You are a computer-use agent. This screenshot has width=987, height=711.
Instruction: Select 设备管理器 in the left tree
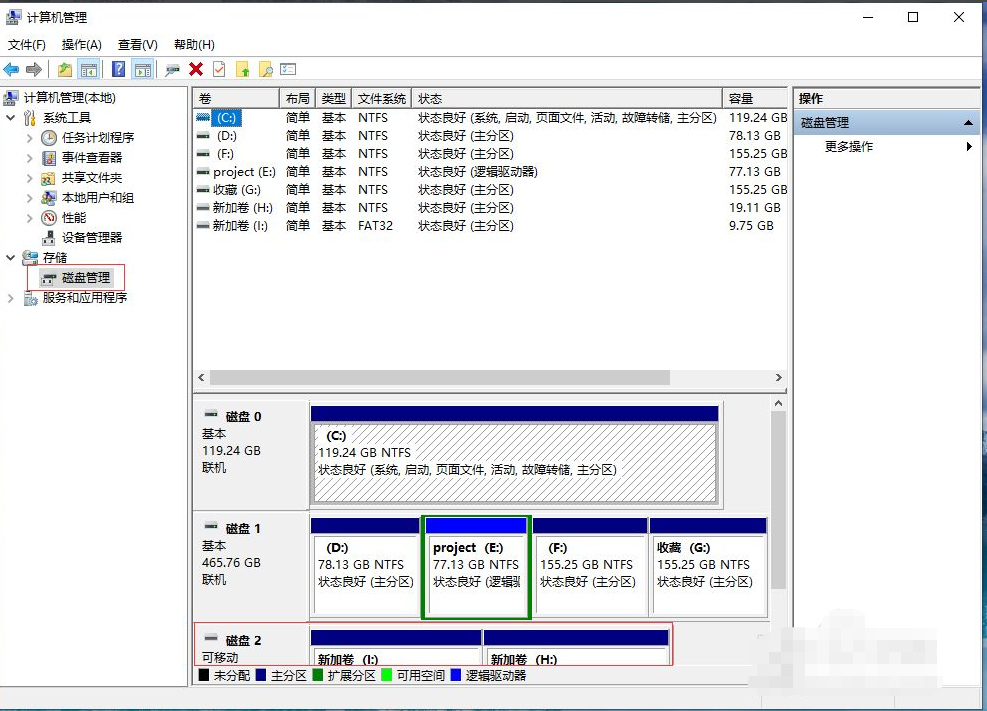[x=91, y=238]
